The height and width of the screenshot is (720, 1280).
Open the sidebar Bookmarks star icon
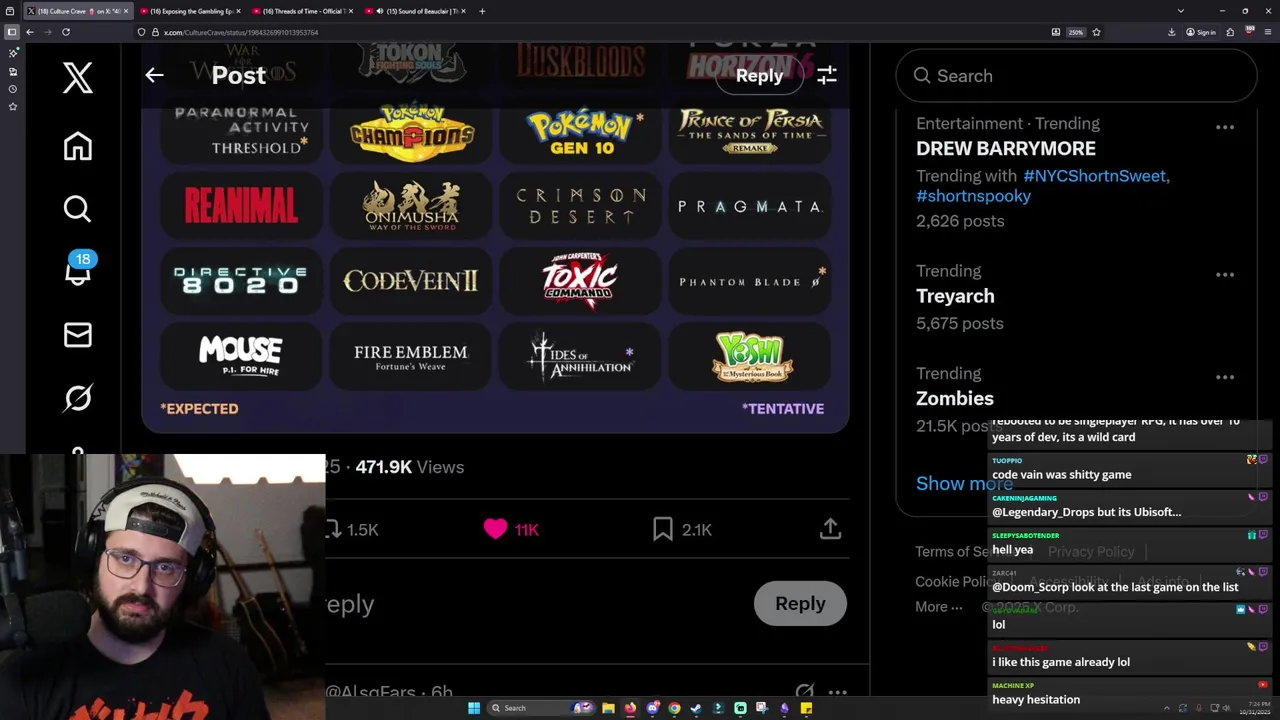12,106
